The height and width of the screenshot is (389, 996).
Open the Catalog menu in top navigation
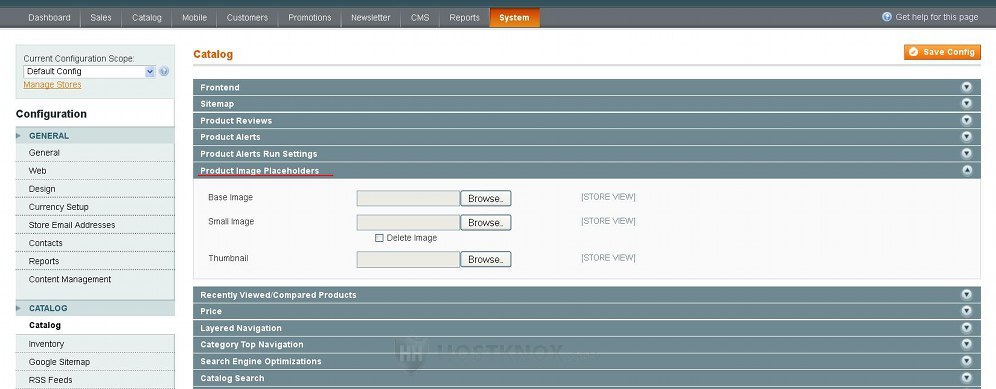tap(147, 18)
